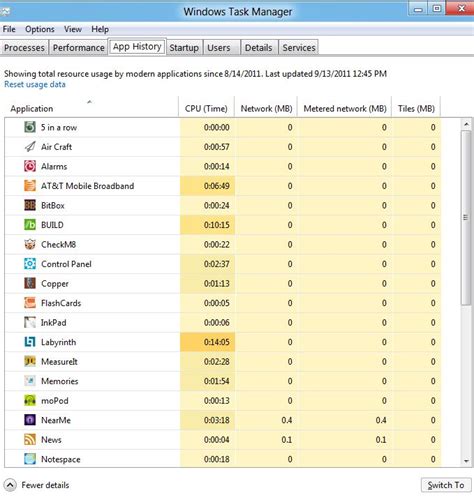This screenshot has width=474, height=502.
Task: Click the FlashCards row label
Action: tap(61, 303)
